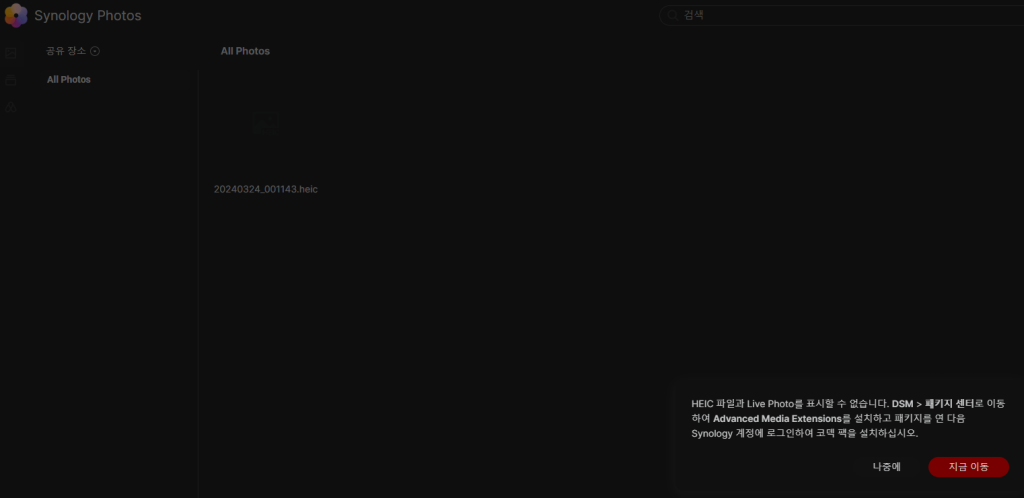This screenshot has width=1024, height=498.
Task: Open the Sharing view from sidebar
Action: pyautogui.click(x=11, y=107)
